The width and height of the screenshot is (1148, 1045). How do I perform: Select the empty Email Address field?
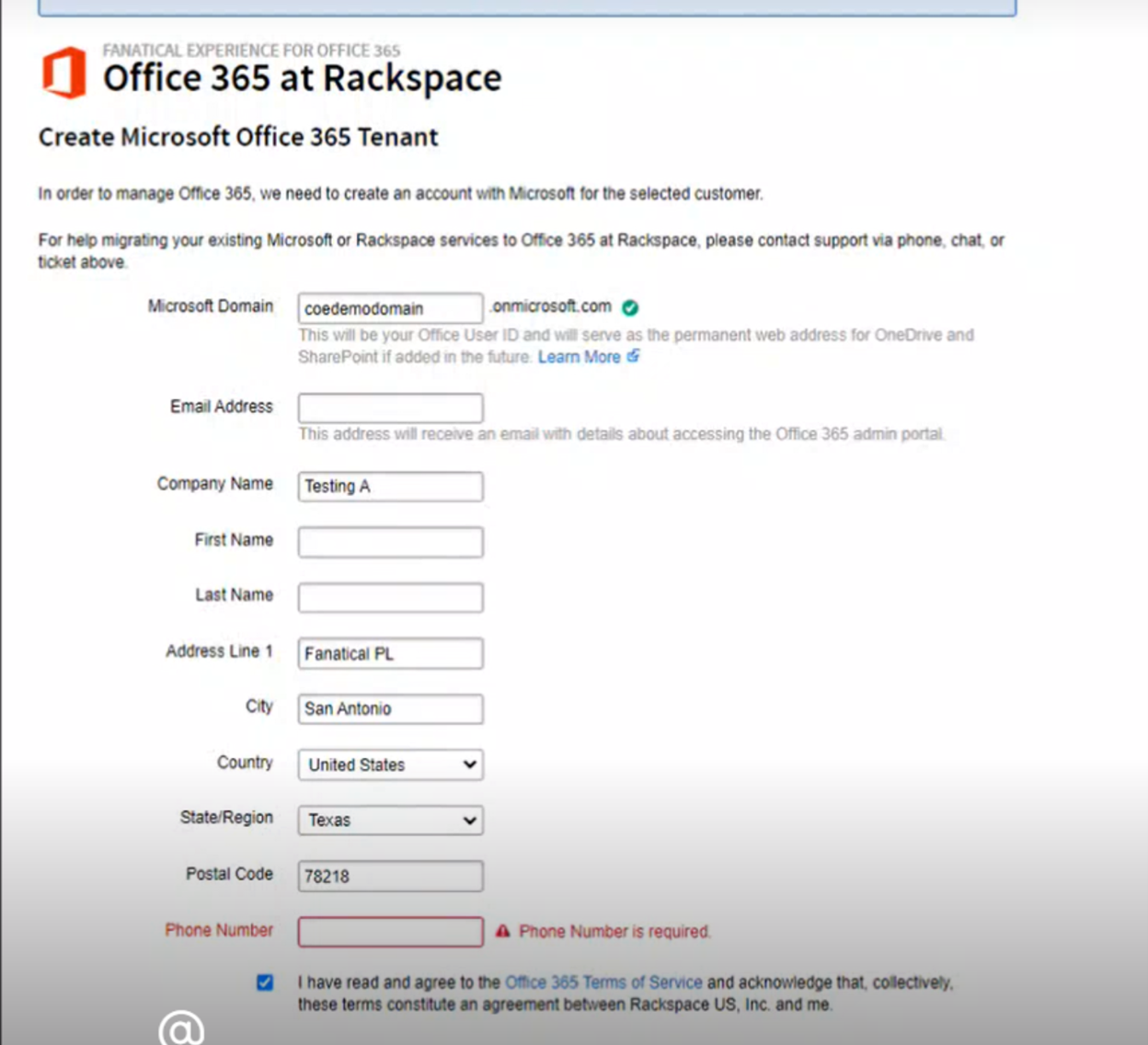click(390, 408)
